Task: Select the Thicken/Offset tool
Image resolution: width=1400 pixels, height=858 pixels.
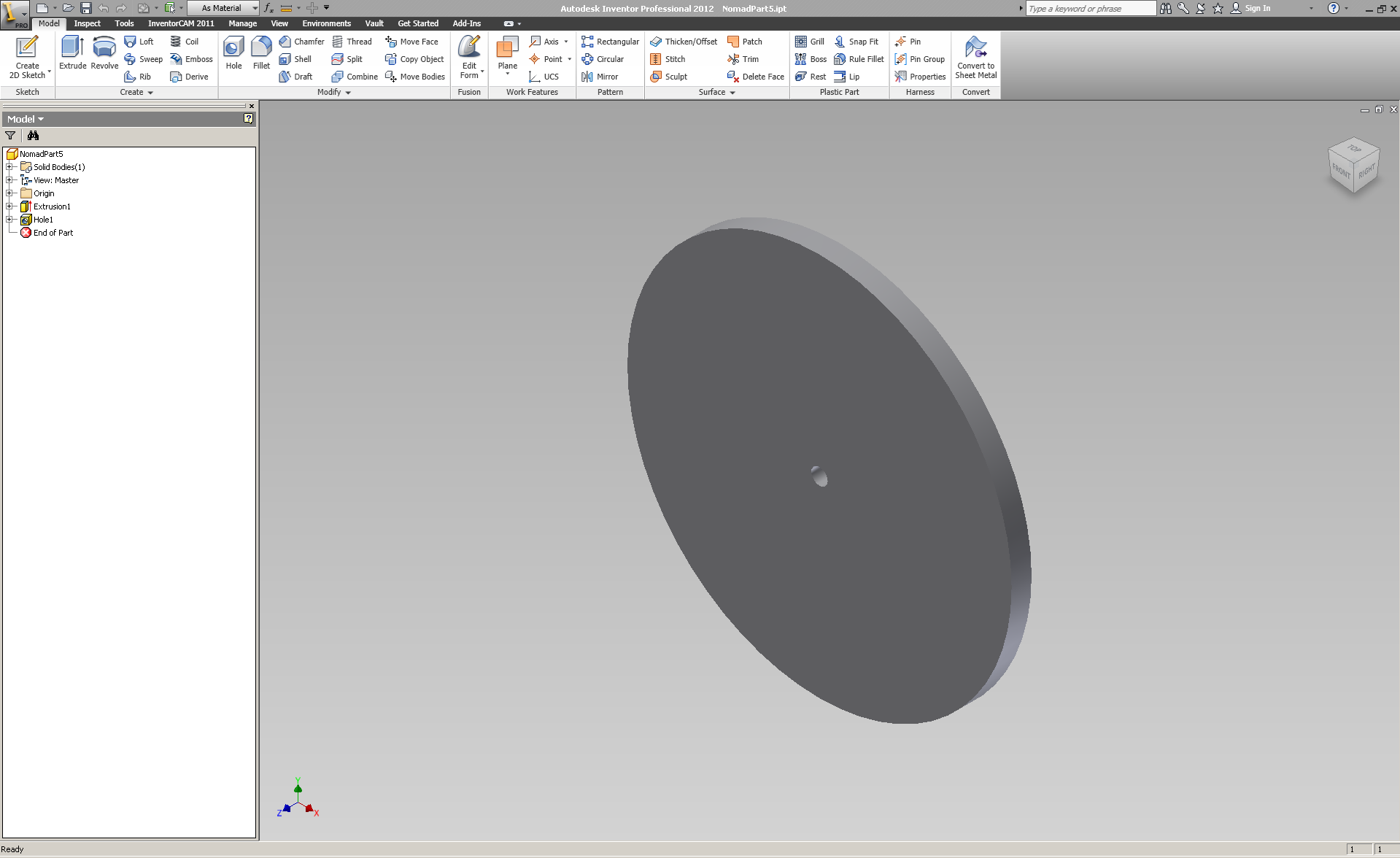Action: coord(684,42)
